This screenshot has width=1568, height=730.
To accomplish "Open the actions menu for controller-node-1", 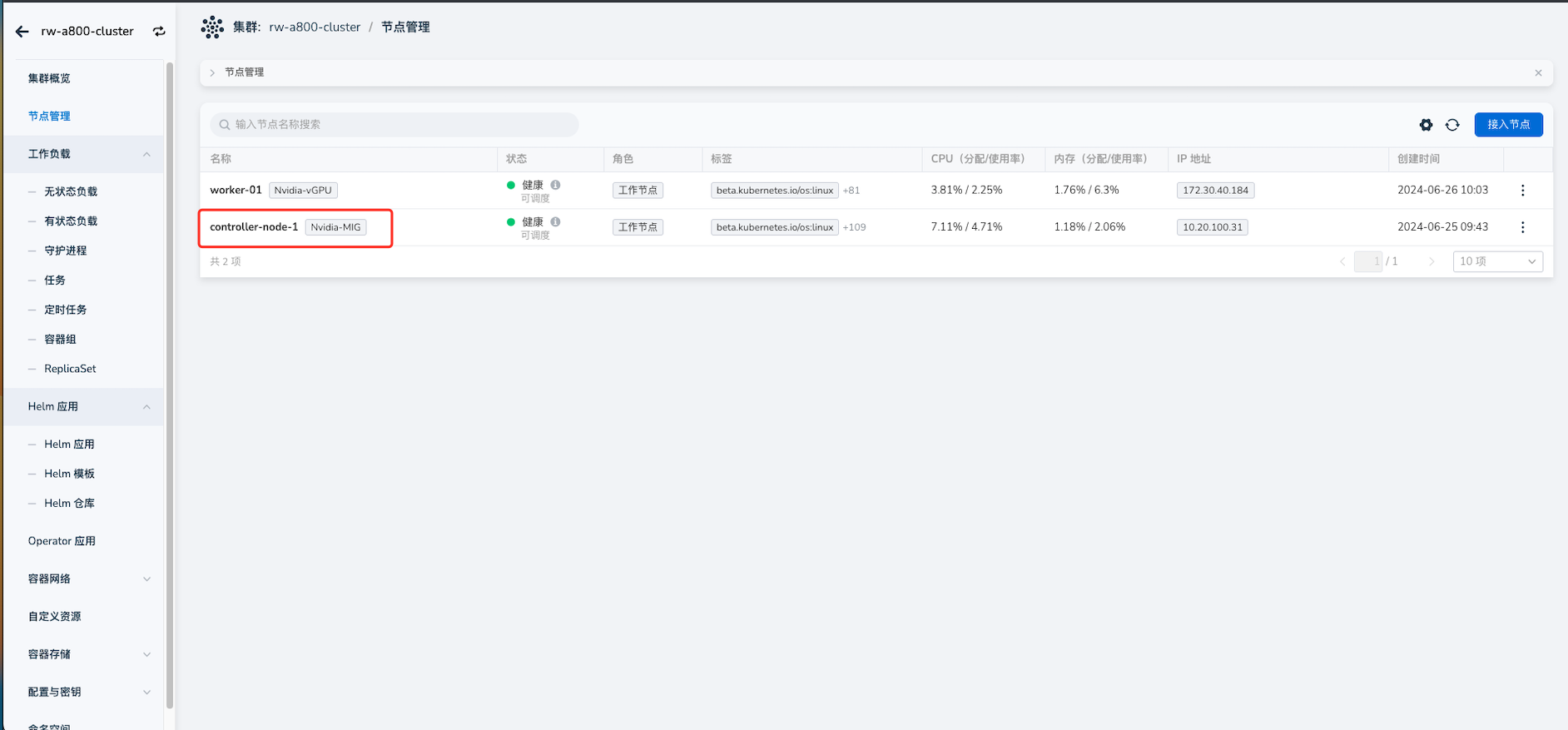I will (x=1522, y=227).
